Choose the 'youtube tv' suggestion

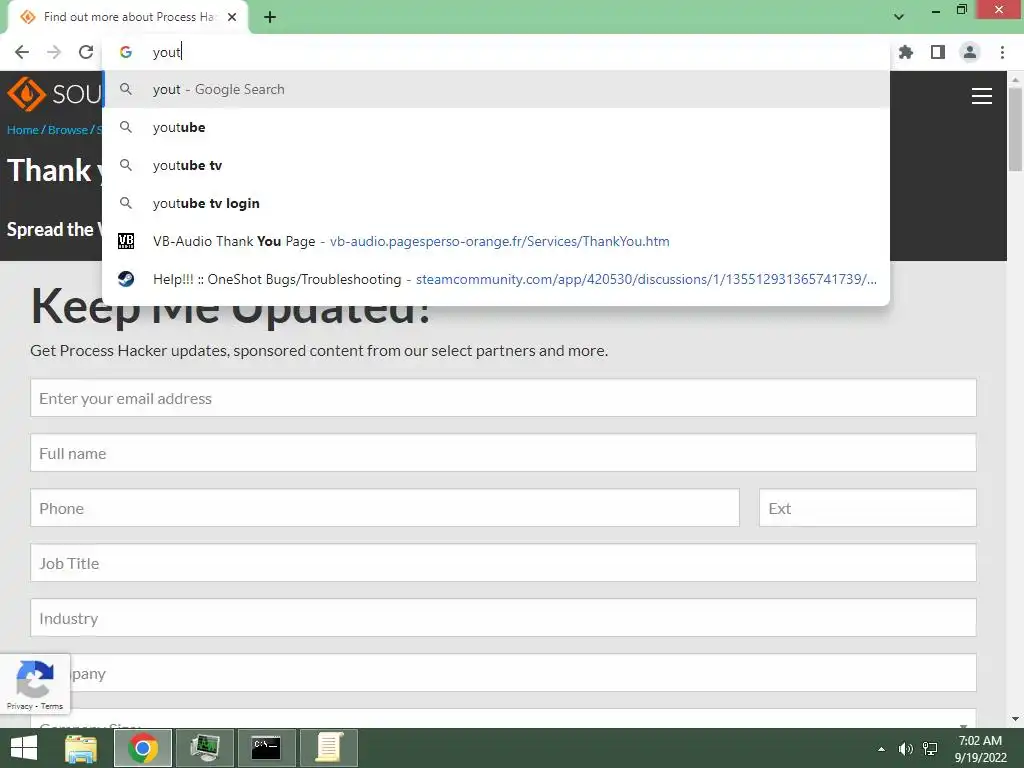[496, 165]
